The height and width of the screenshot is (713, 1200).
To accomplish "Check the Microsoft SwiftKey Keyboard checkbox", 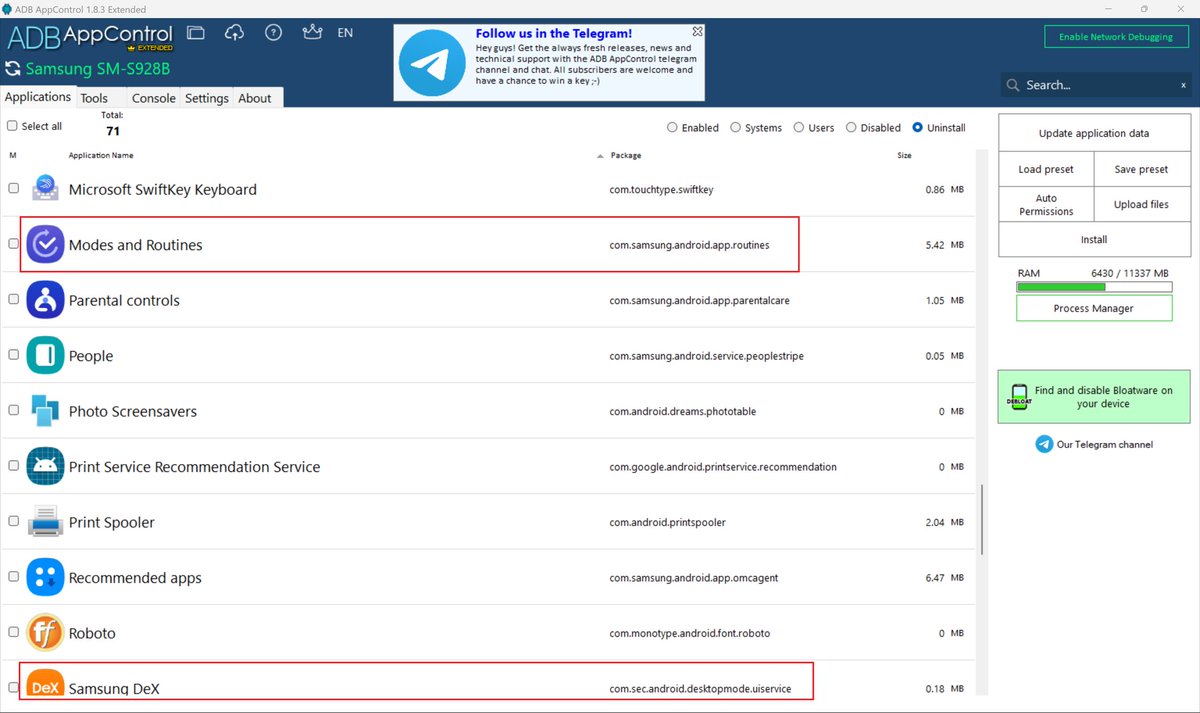I will (x=14, y=188).
